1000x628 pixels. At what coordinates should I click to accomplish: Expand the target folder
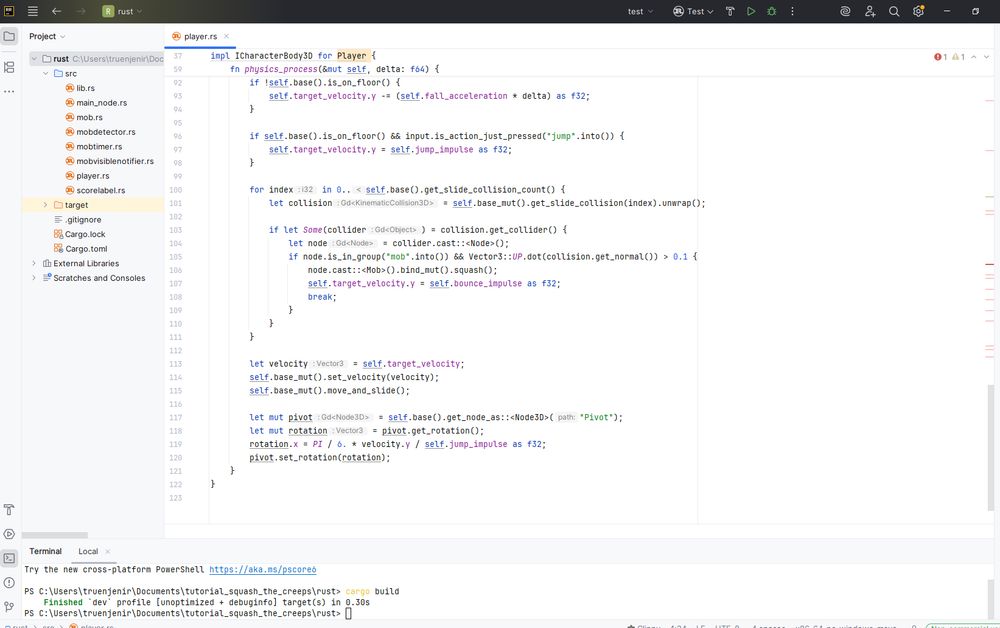45,205
